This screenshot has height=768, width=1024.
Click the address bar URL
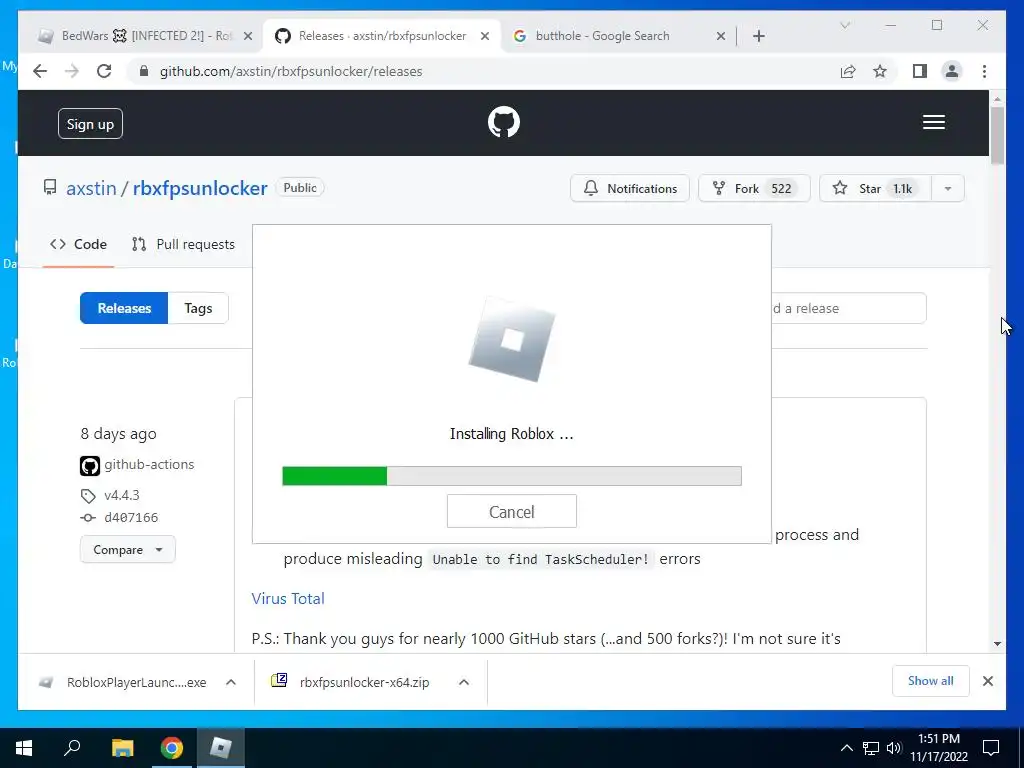pyautogui.click(x=291, y=71)
